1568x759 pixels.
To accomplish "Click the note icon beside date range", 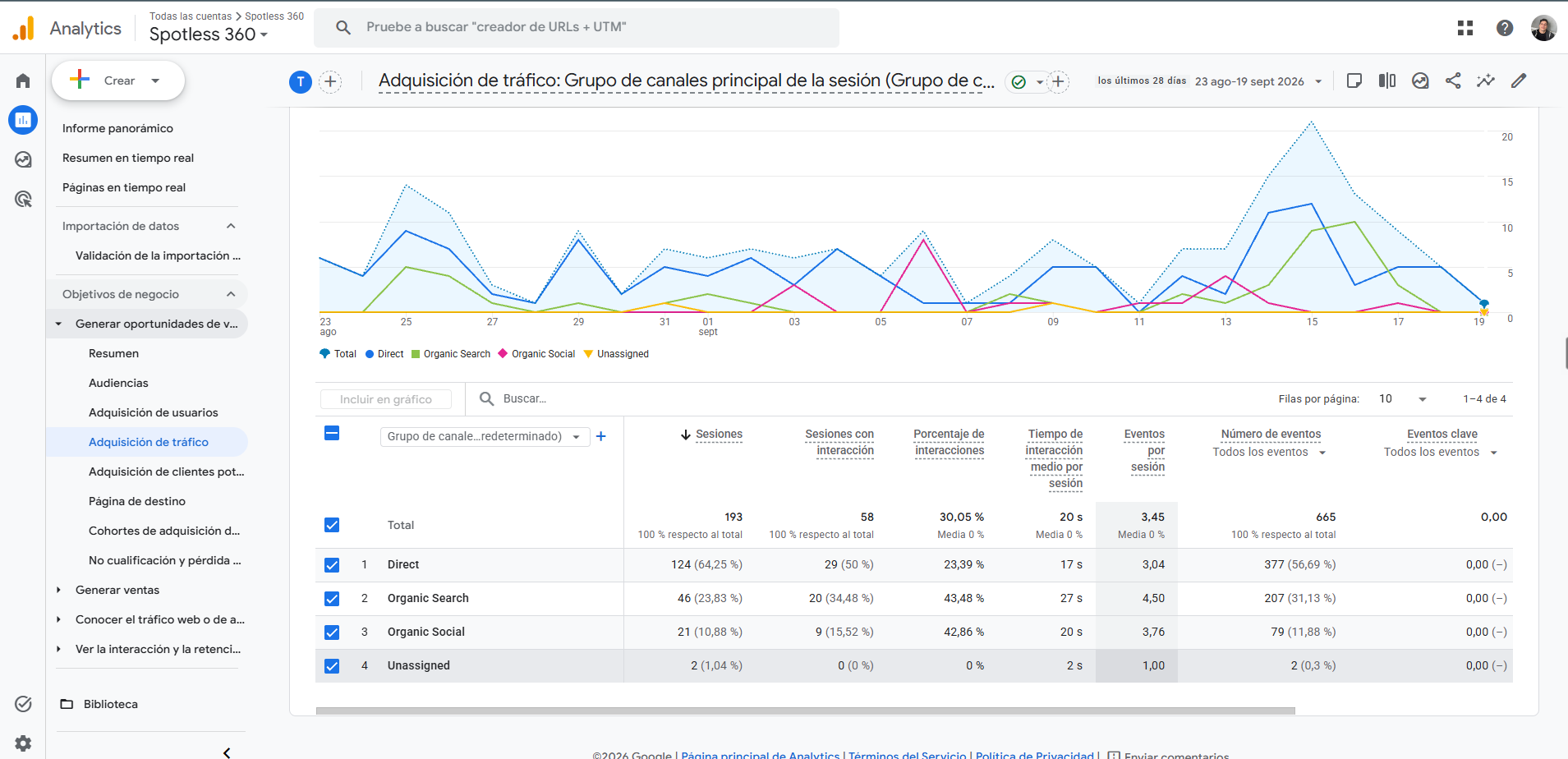I will coord(1354,80).
